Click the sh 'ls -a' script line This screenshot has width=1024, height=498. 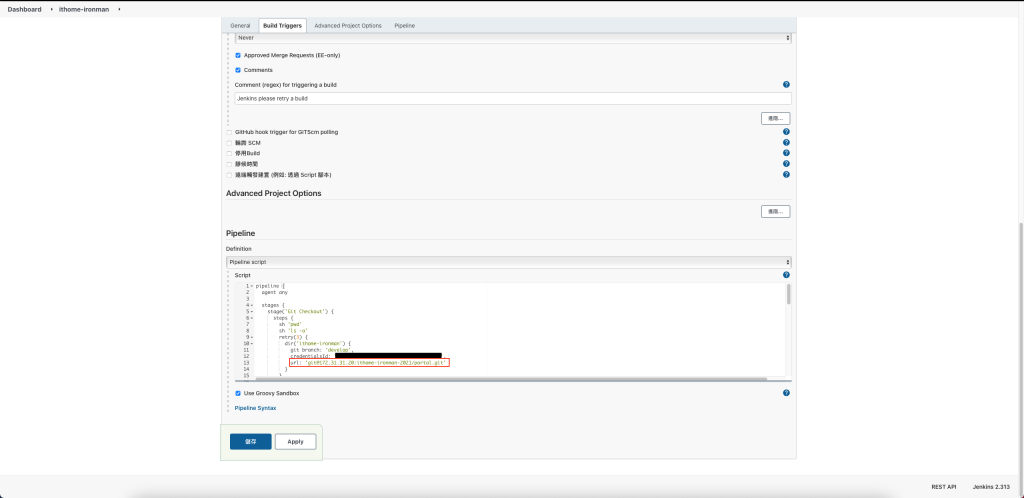pyautogui.click(x=292, y=331)
